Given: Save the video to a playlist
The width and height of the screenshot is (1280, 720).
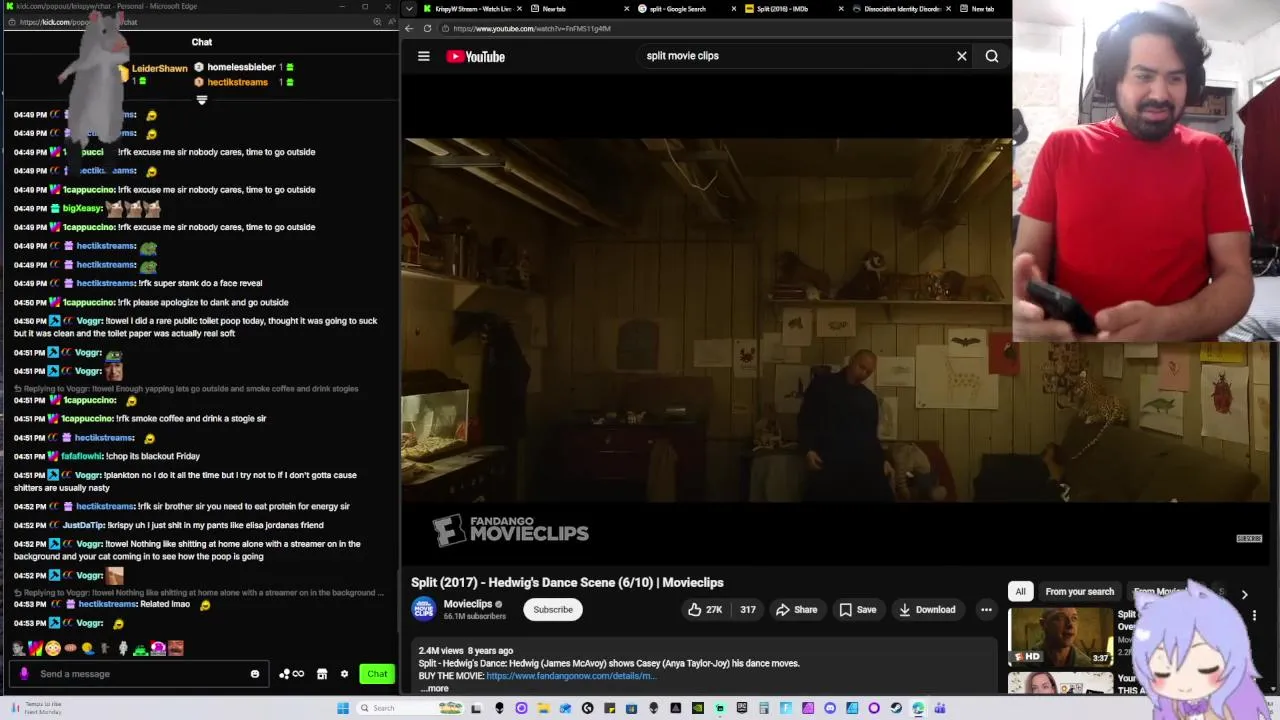Looking at the screenshot, I should pos(858,609).
